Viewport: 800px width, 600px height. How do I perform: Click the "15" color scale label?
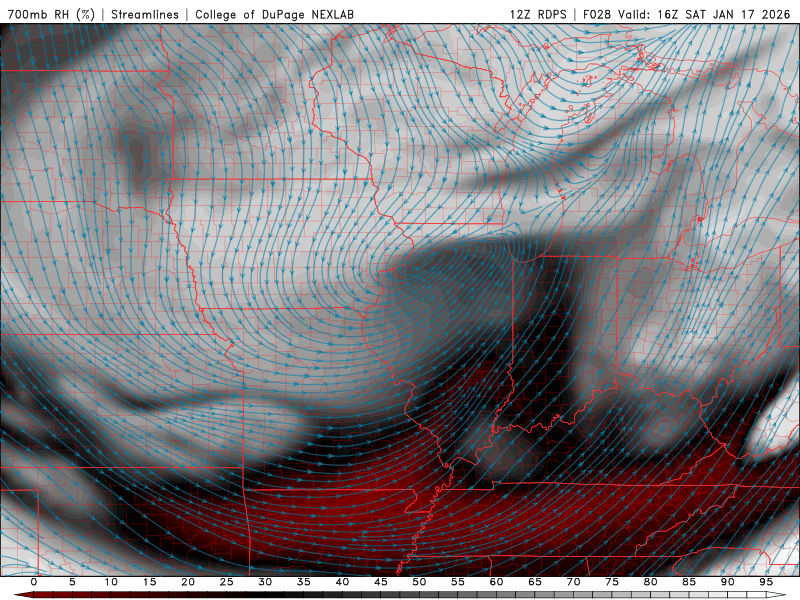coord(149,582)
